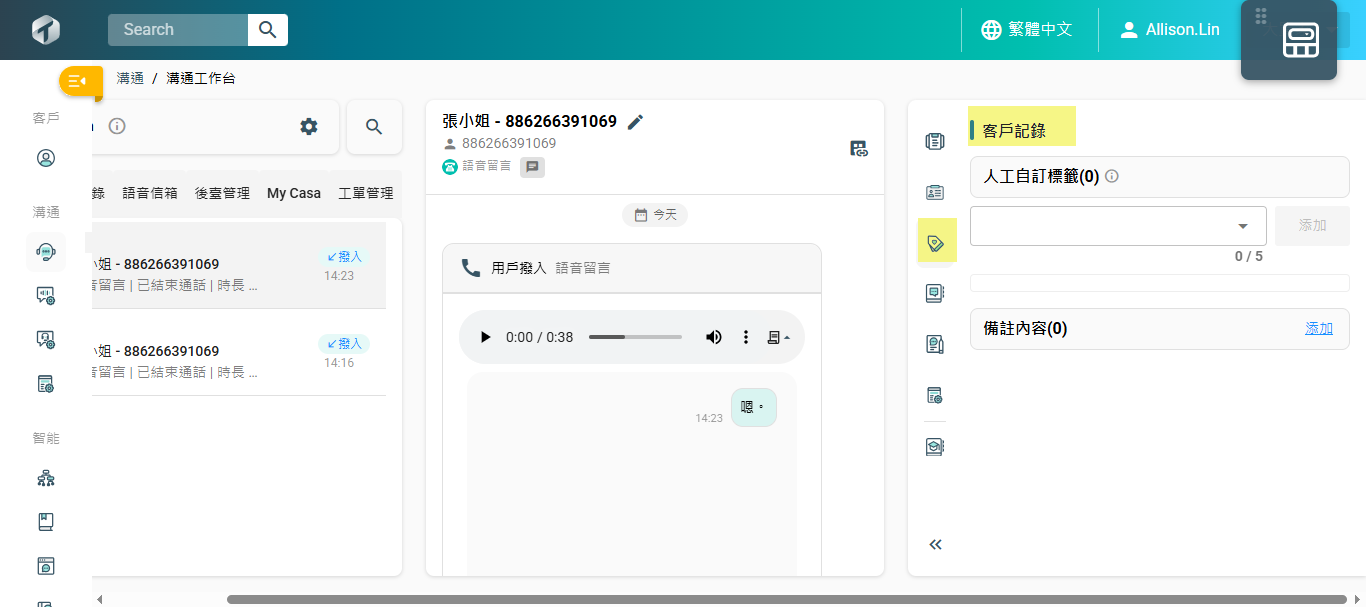Switch to the My Casa tab
Screen dimensions: 1366x607
[x=294, y=194]
